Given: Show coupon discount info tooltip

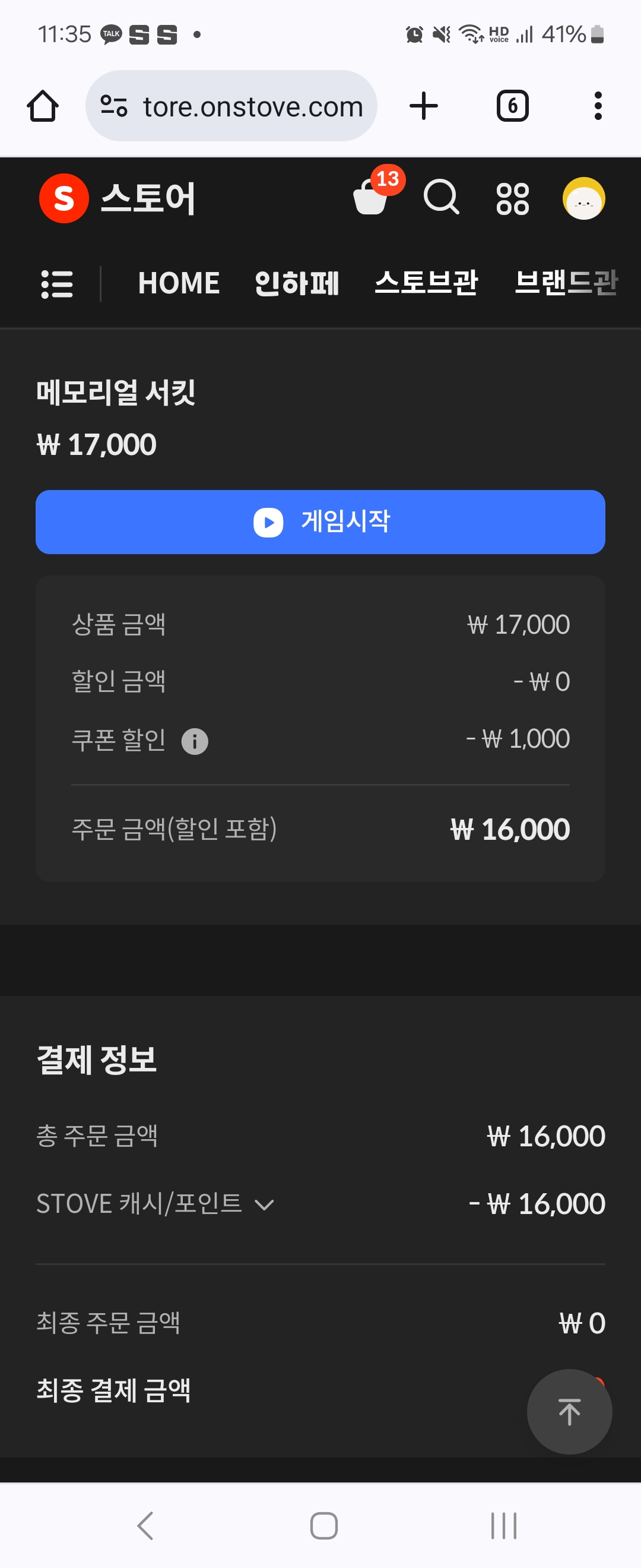Looking at the screenshot, I should pos(195,741).
